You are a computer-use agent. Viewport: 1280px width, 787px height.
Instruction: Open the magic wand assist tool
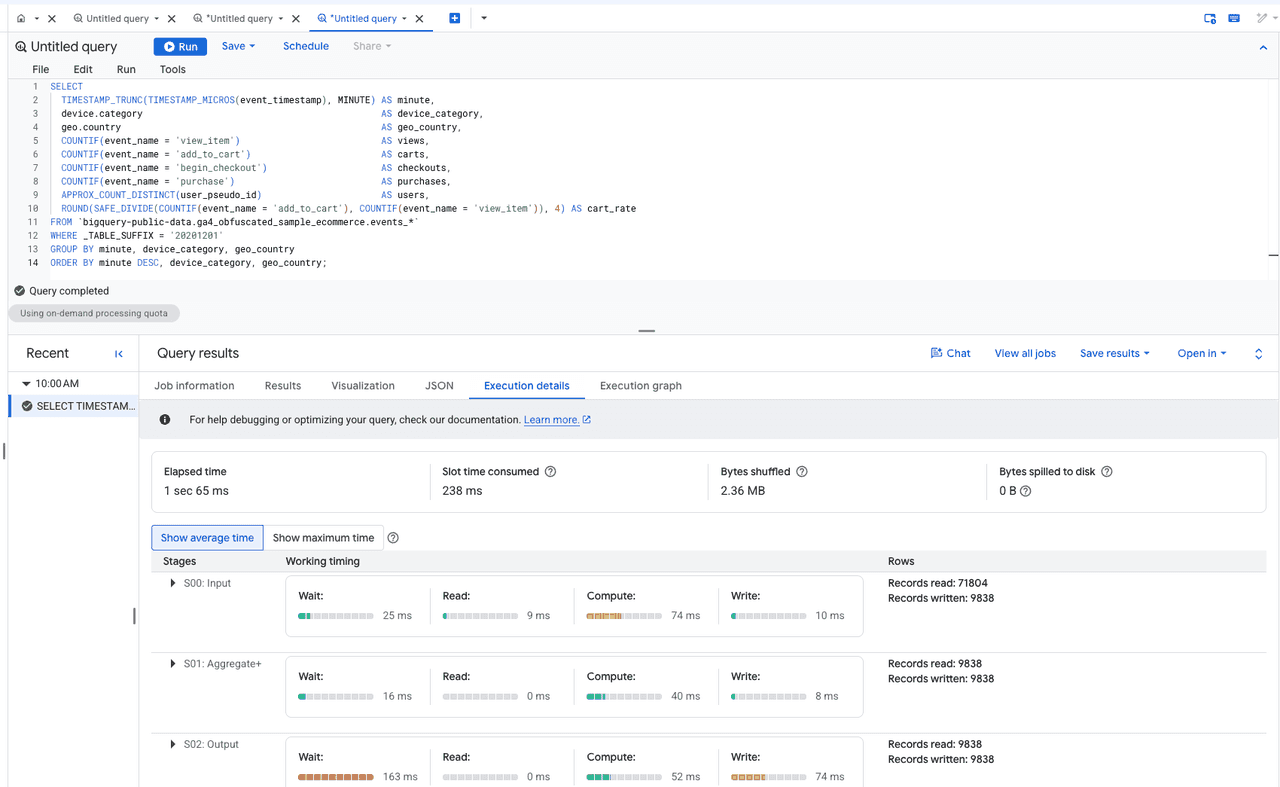point(1262,18)
